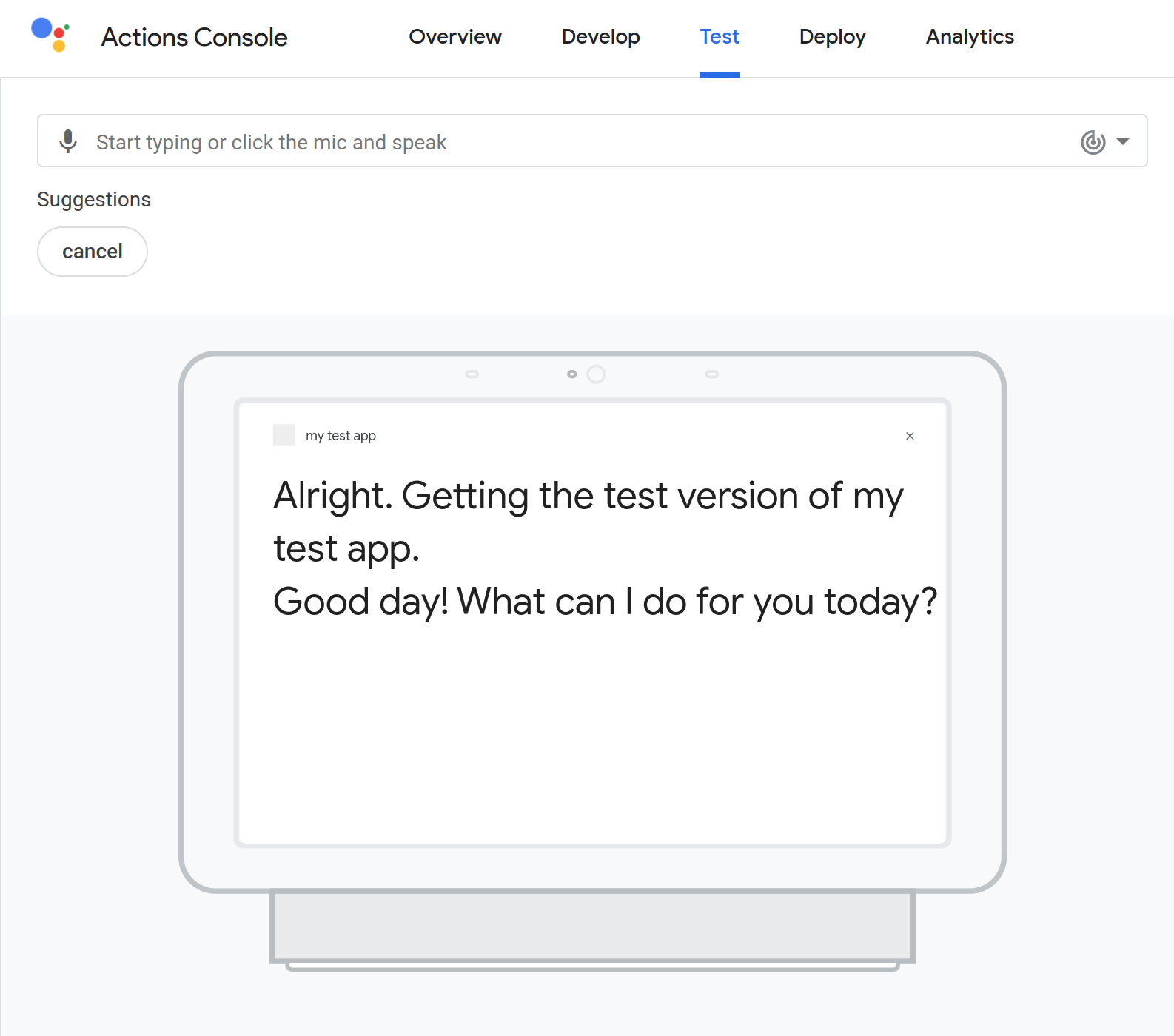The width and height of the screenshot is (1174, 1036).
Task: Focus the Start typing input field
Action: point(592,141)
